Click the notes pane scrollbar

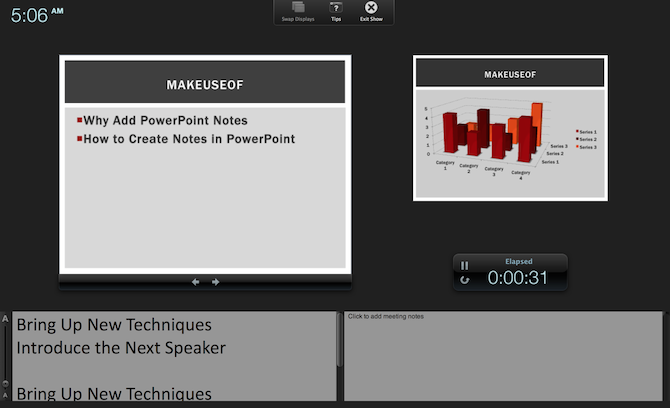click(x=340, y=340)
